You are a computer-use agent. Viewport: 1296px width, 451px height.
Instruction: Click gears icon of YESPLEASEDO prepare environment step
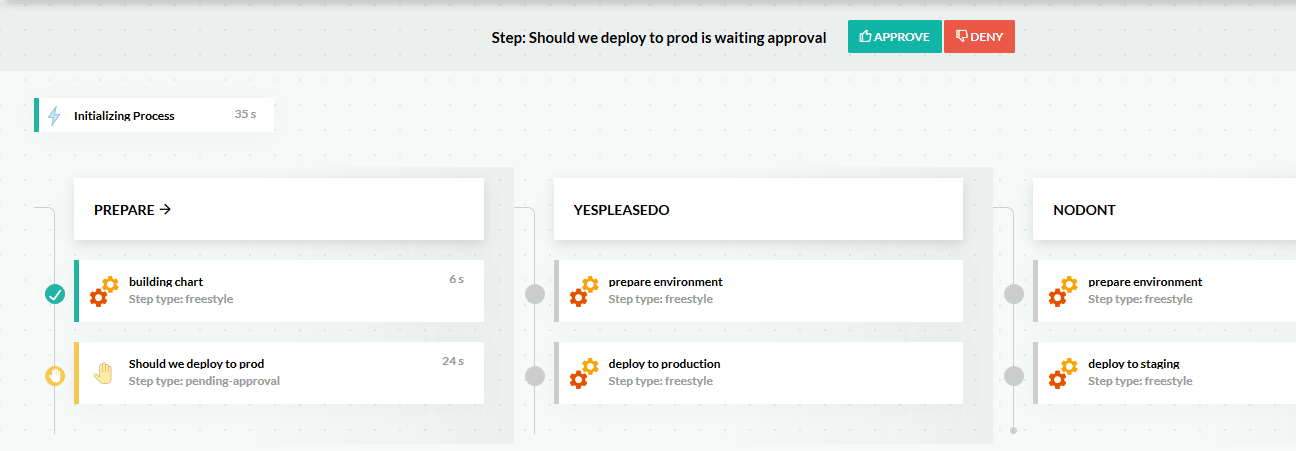(x=584, y=291)
